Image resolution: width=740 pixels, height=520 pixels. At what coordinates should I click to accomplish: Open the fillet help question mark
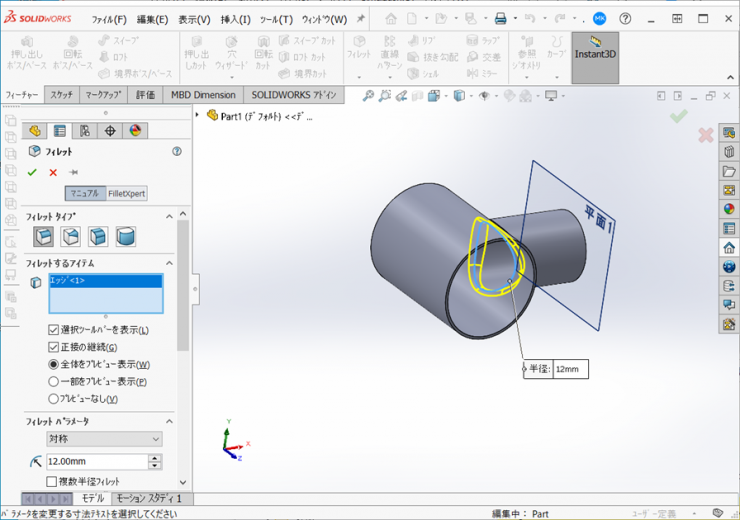[177, 152]
